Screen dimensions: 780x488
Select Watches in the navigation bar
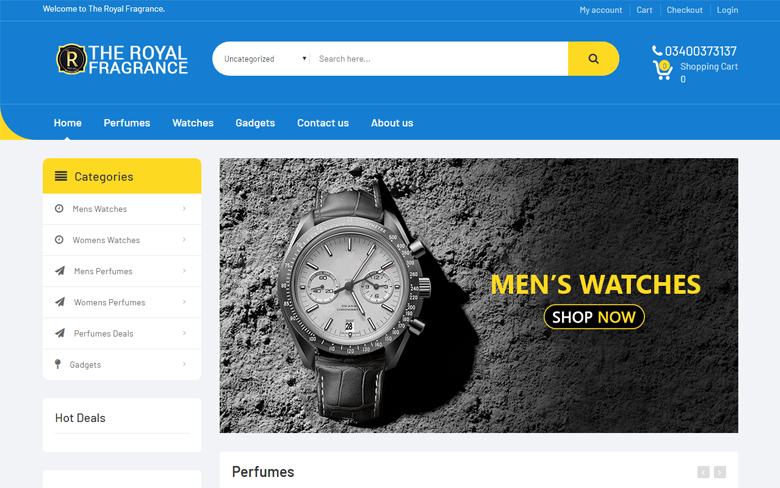[193, 123]
